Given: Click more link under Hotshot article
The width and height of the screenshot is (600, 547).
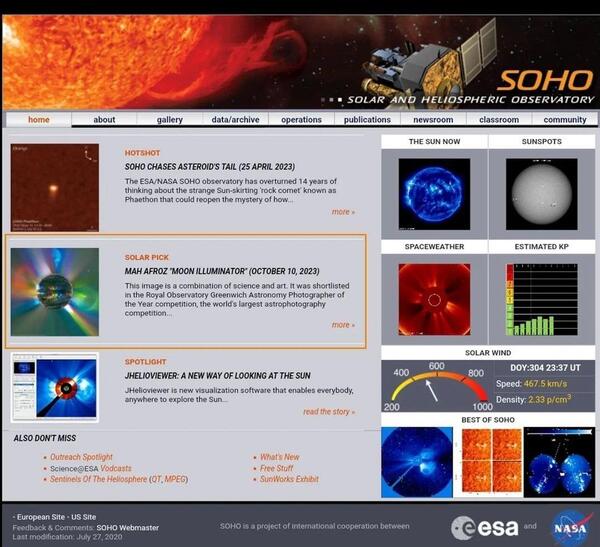Looking at the screenshot, I should pyautogui.click(x=343, y=212).
